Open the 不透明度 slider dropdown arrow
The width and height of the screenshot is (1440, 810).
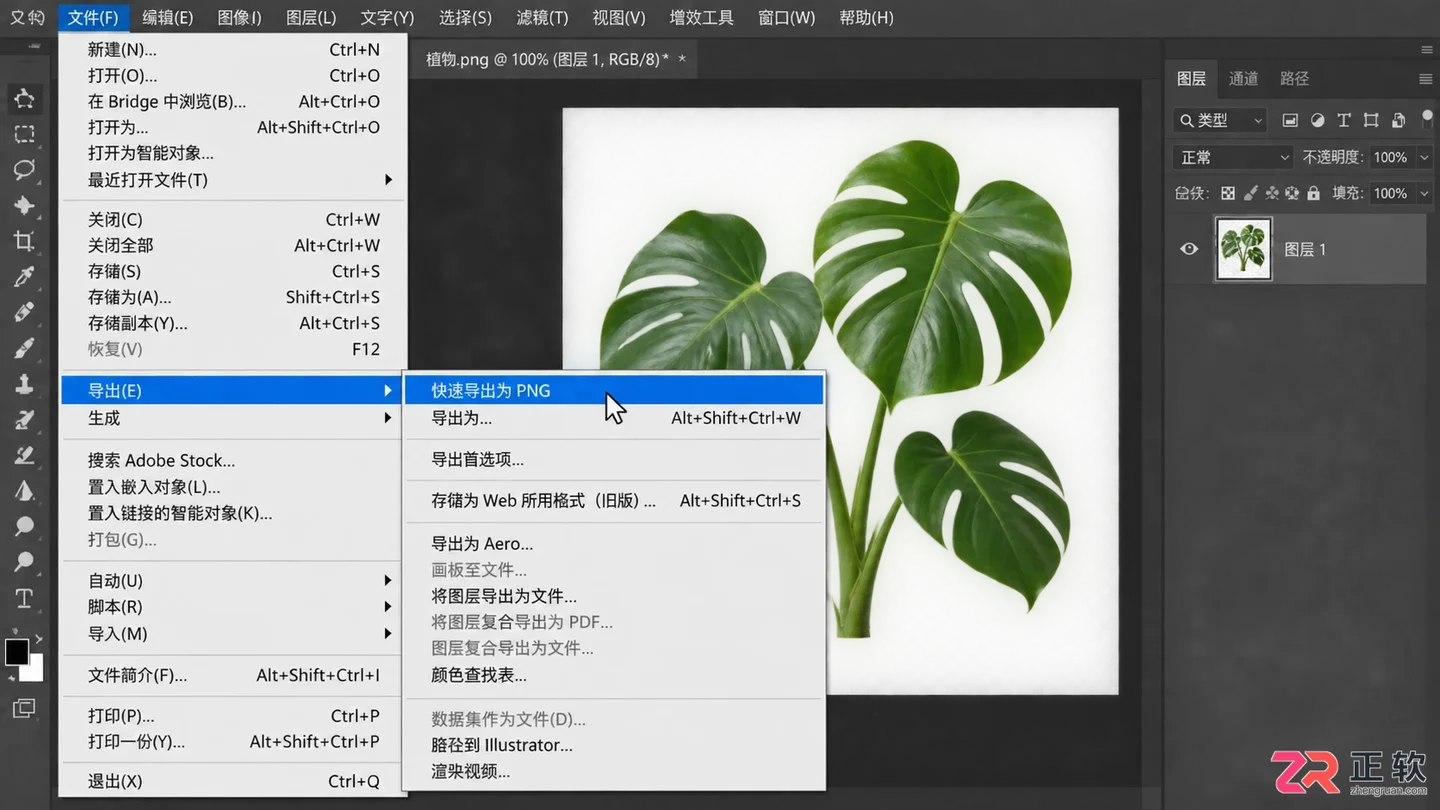(1424, 157)
